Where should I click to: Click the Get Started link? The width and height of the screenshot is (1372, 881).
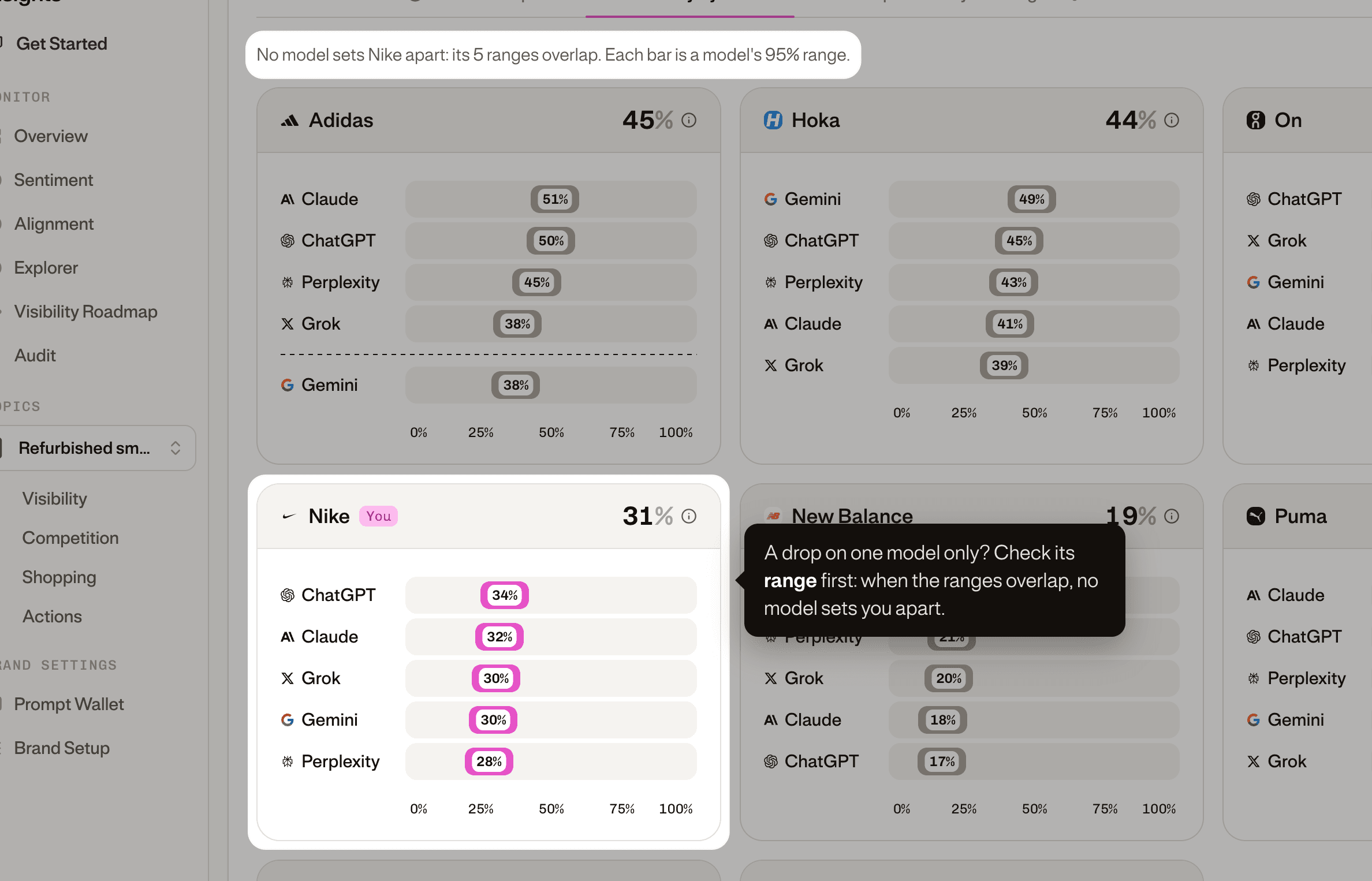(x=62, y=44)
